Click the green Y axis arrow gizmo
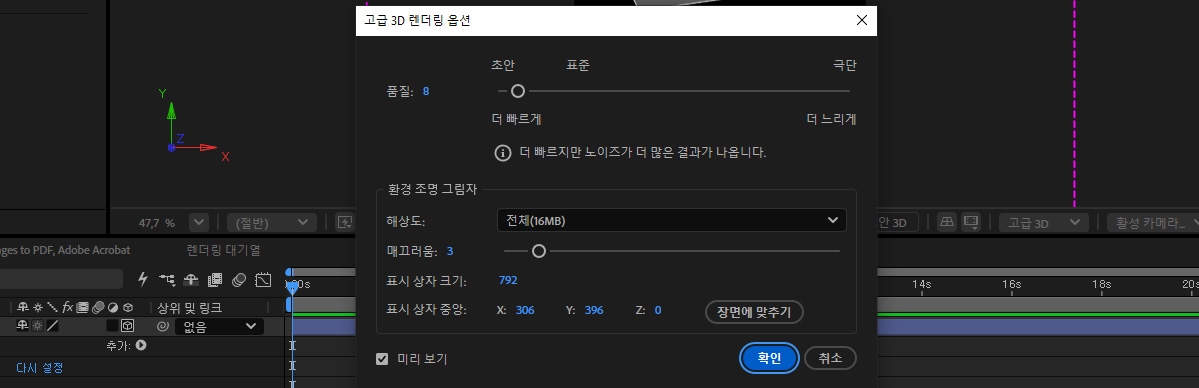Image resolution: width=1199 pixels, height=388 pixels. pyautogui.click(x=171, y=113)
